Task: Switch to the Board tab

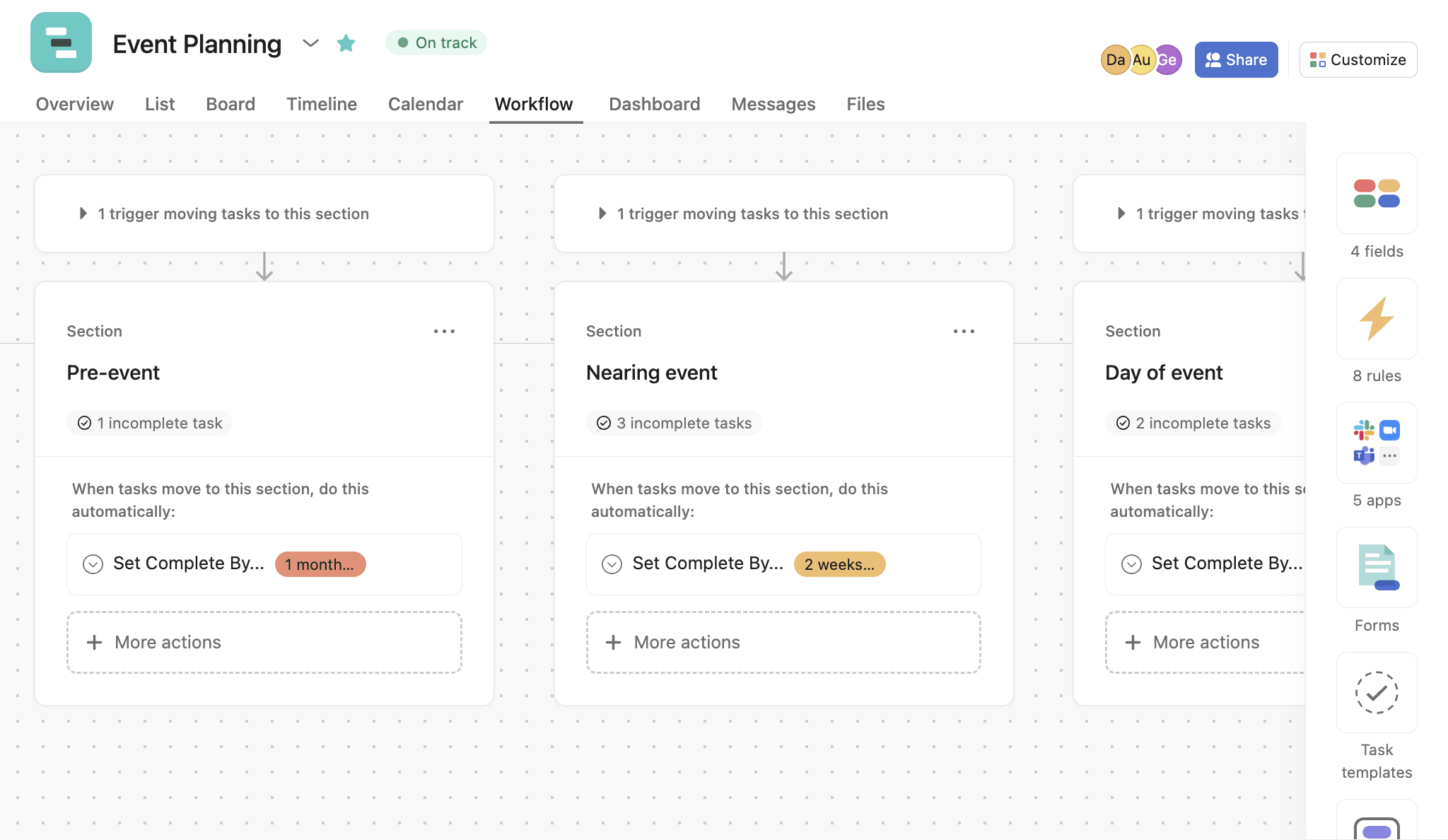Action: pyautogui.click(x=230, y=102)
